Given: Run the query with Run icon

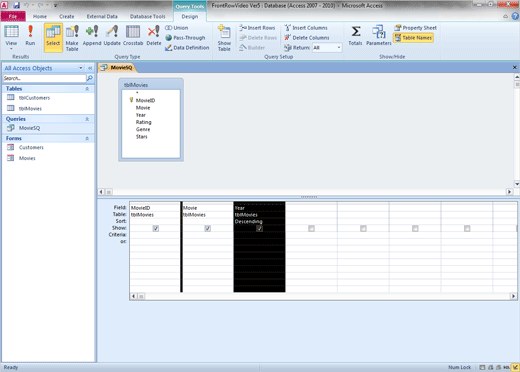Looking at the screenshot, I should point(30,35).
